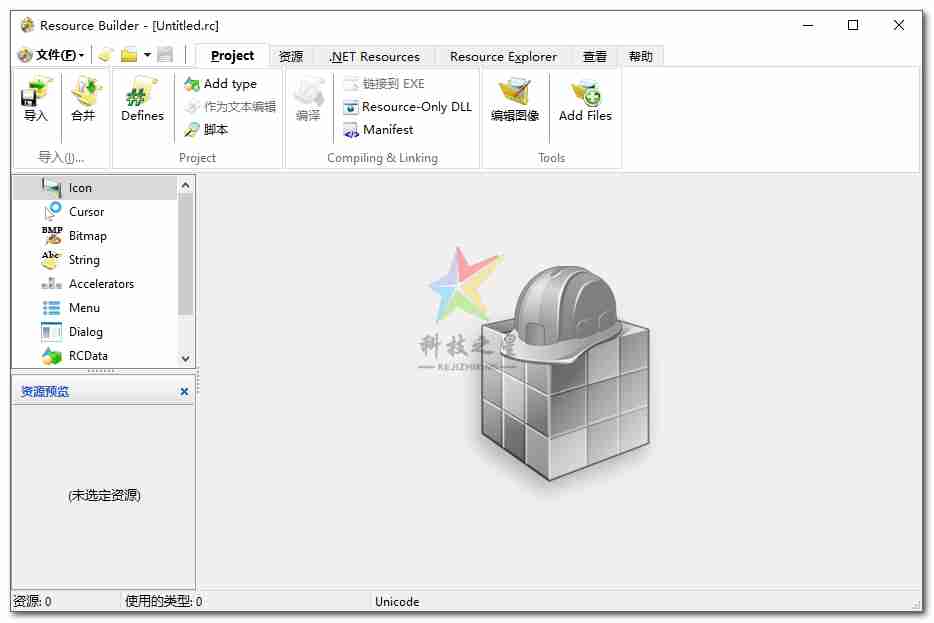Launch the 编辑图像 image editor
Viewport: 934px width, 623px height.
(x=515, y=100)
